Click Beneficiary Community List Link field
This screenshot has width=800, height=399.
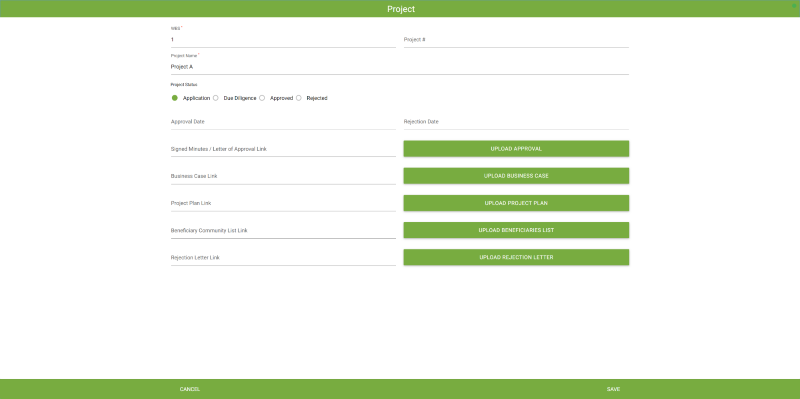click(283, 231)
